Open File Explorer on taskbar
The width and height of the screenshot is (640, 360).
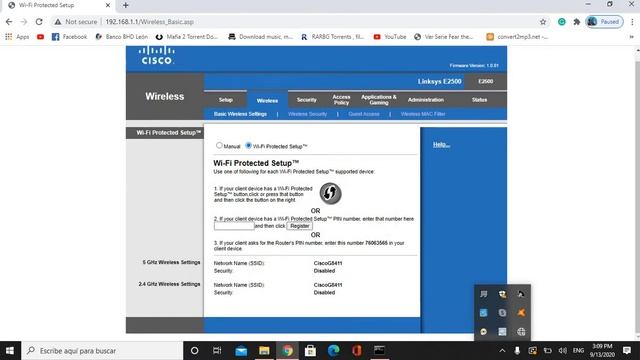pyautogui.click(x=264, y=351)
